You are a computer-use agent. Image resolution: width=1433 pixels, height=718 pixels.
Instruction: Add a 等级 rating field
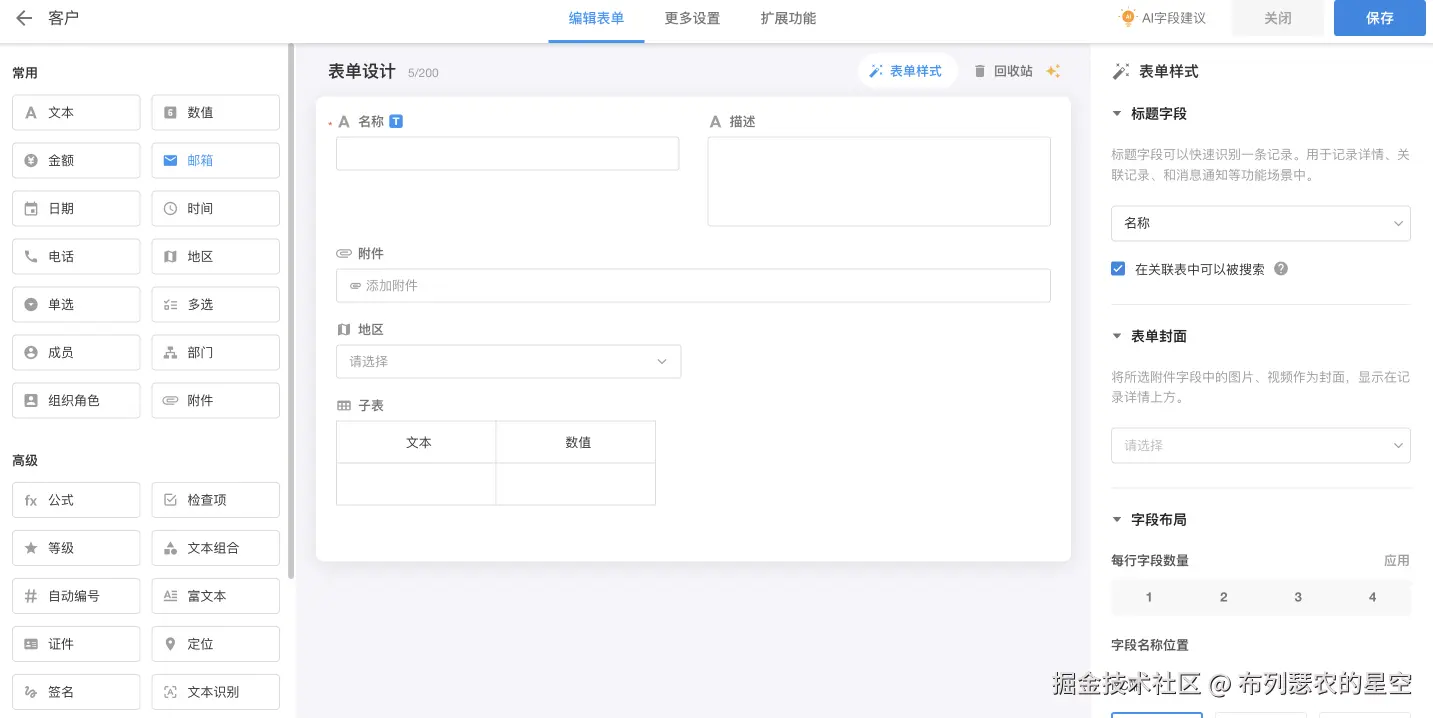(76, 548)
